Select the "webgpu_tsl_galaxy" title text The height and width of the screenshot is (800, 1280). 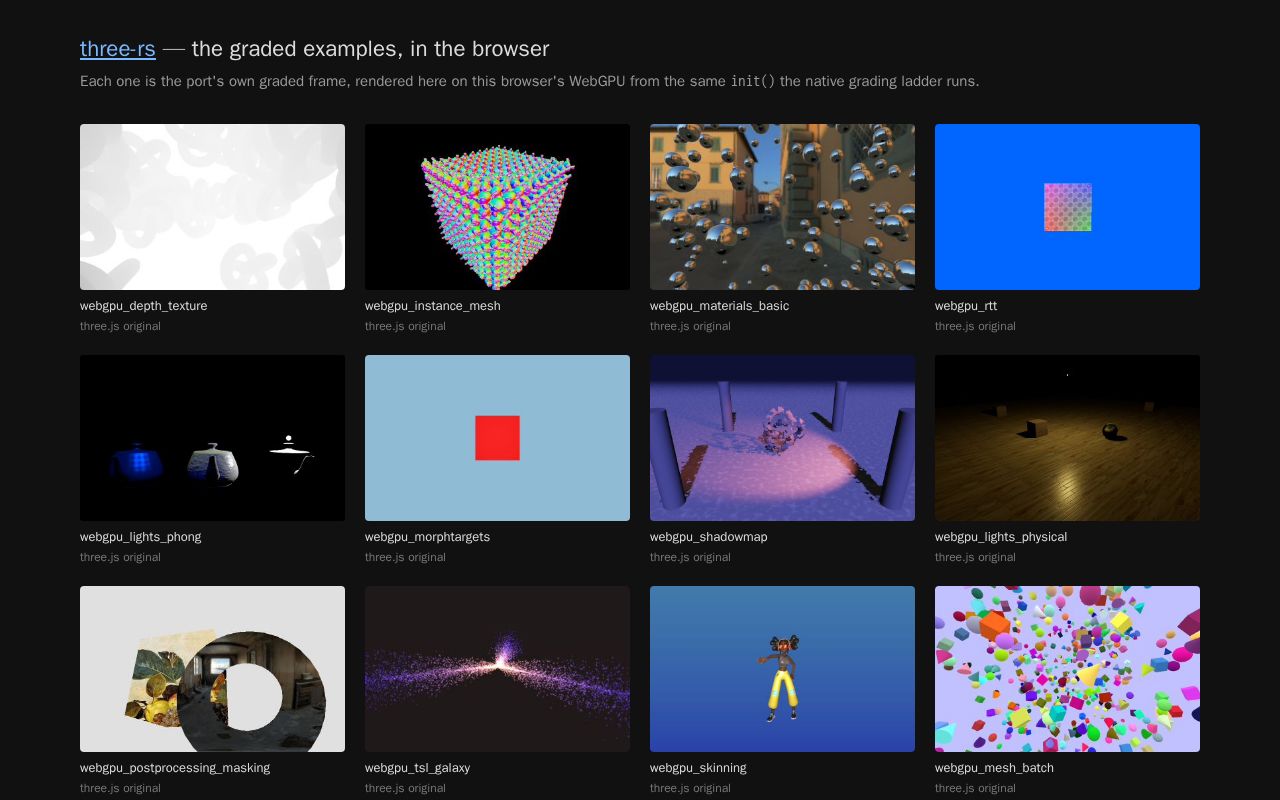tap(417, 768)
